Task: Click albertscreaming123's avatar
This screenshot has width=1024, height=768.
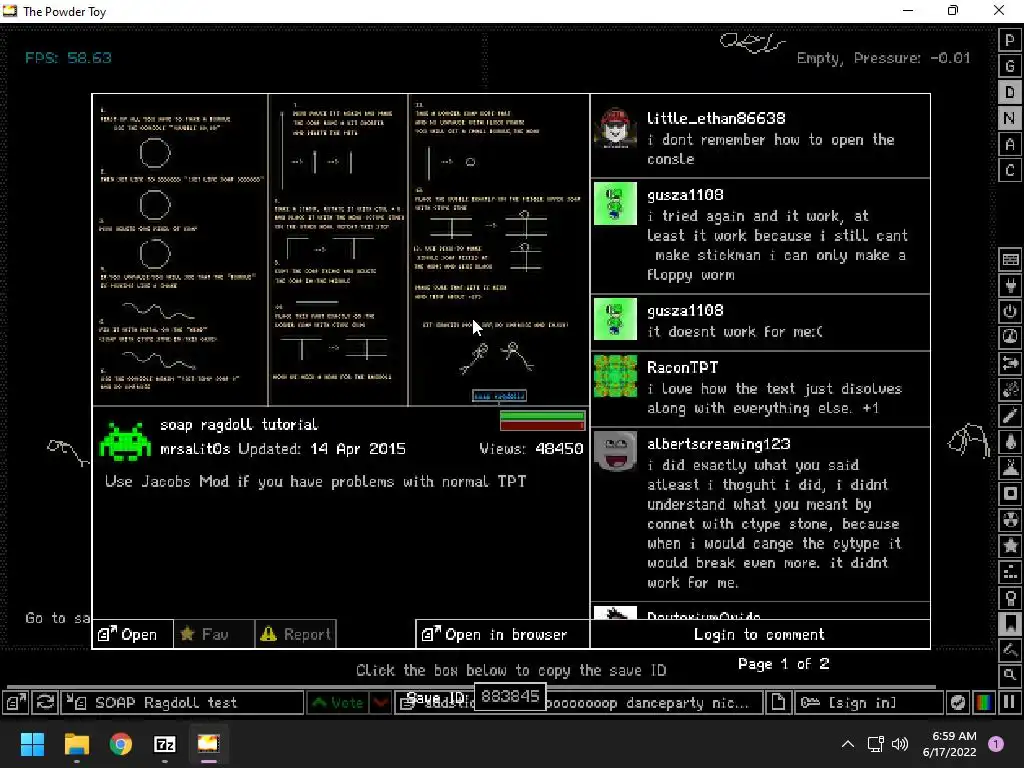Action: click(615, 451)
